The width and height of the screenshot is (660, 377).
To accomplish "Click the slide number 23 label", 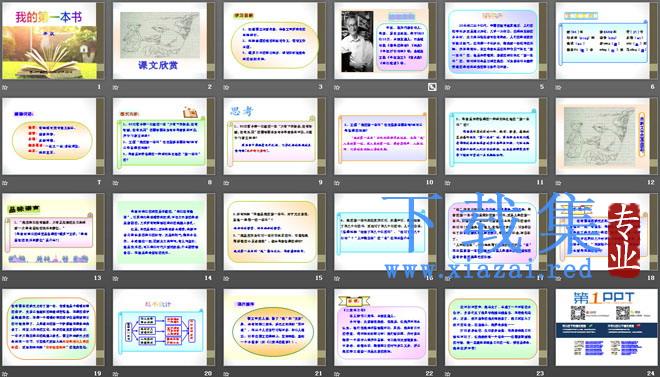I will click(540, 373).
